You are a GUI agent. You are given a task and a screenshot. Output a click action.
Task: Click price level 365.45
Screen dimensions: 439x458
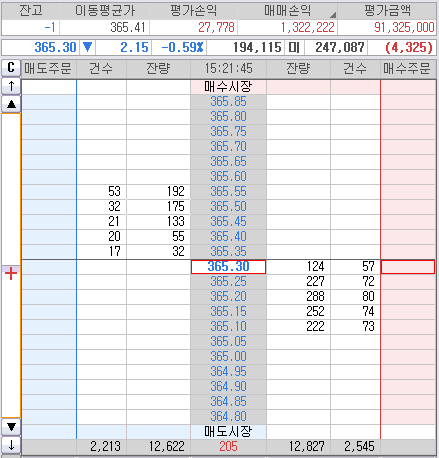tap(228, 222)
